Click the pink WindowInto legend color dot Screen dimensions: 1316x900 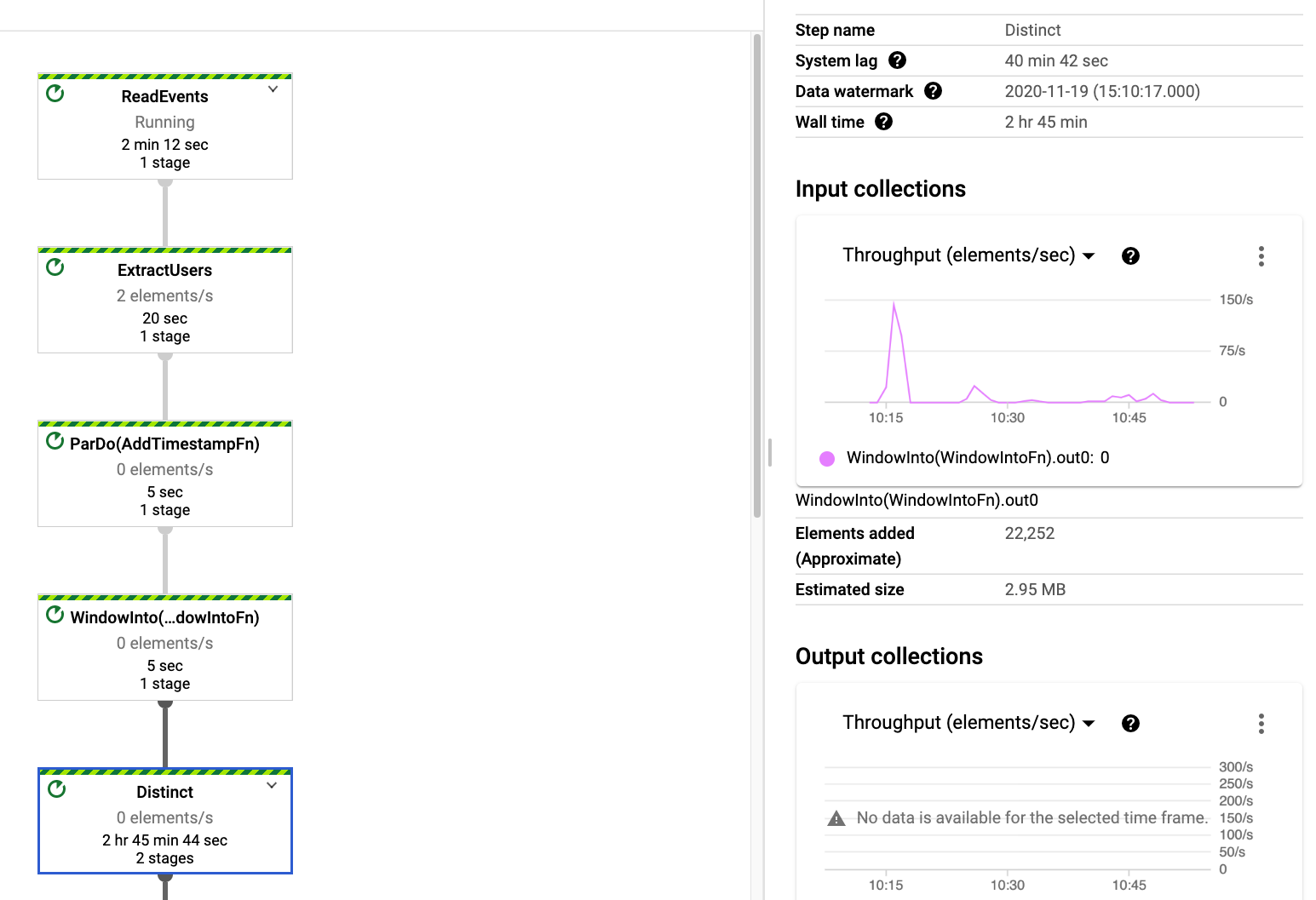click(826, 458)
